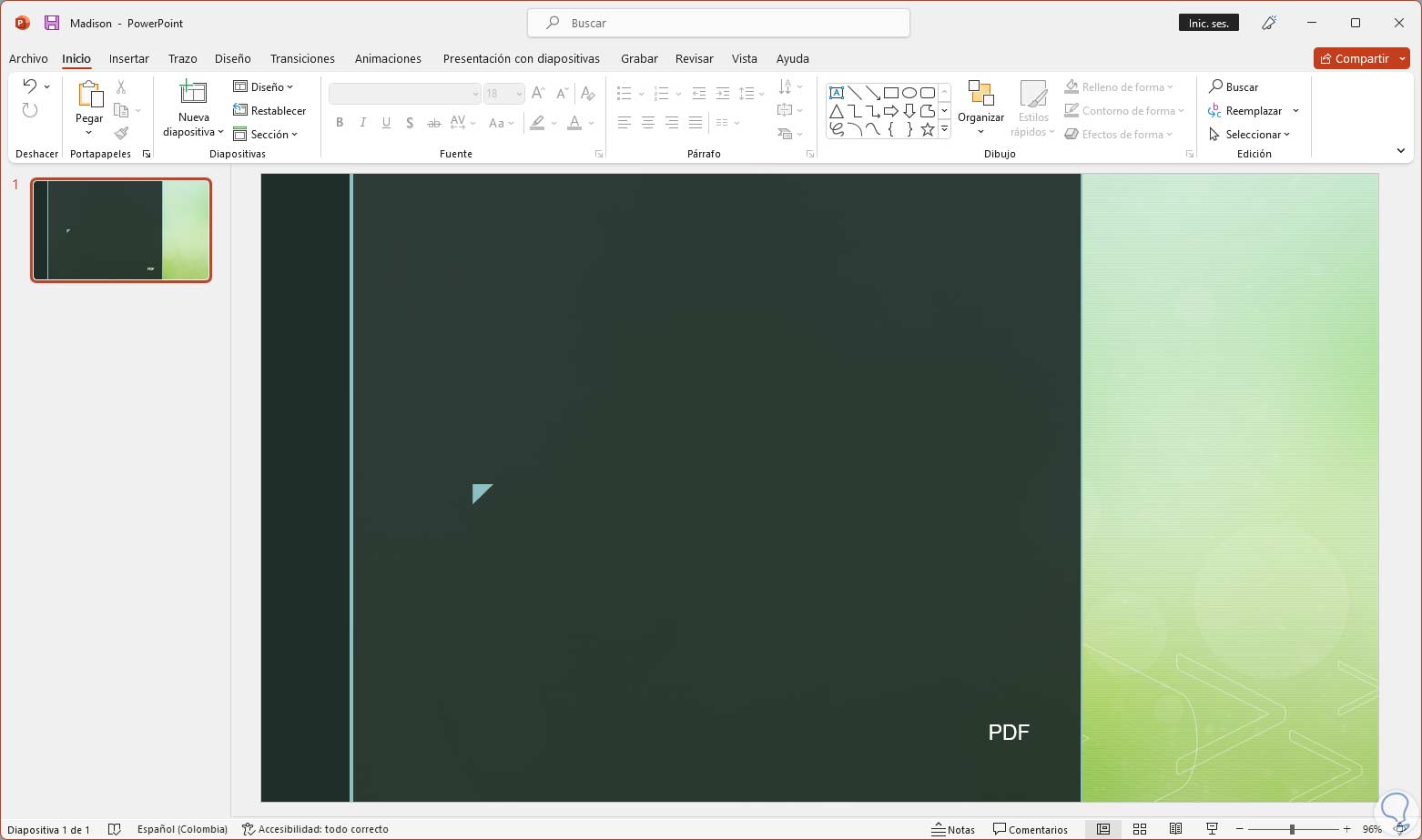This screenshot has width=1422, height=840.
Task: Toggle text Shadow formatting
Action: [410, 123]
